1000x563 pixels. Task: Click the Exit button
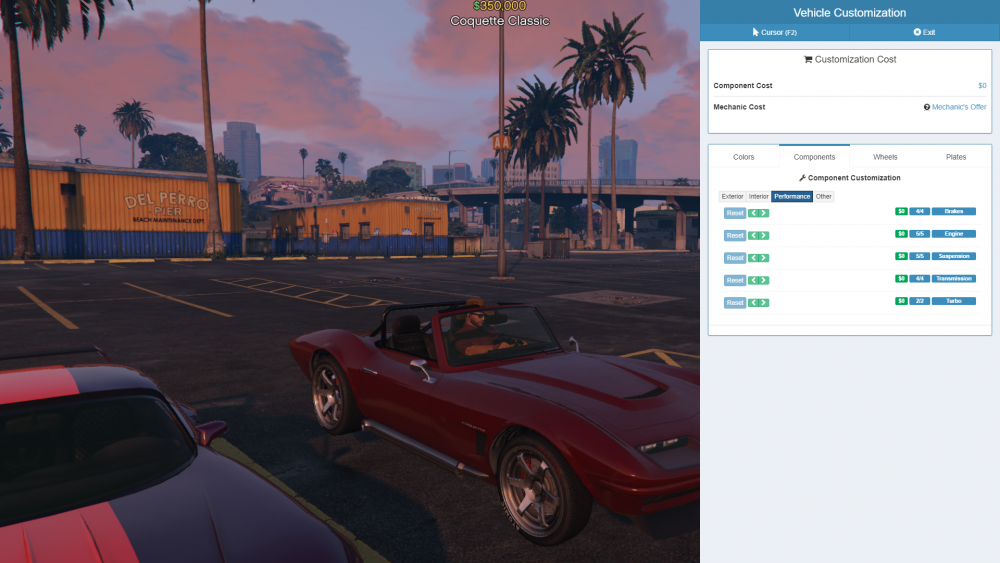924,32
